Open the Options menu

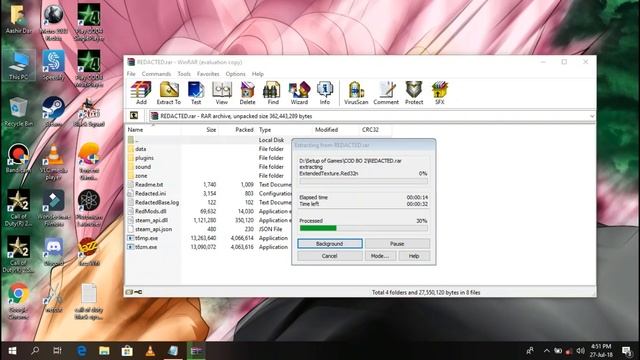[236, 74]
